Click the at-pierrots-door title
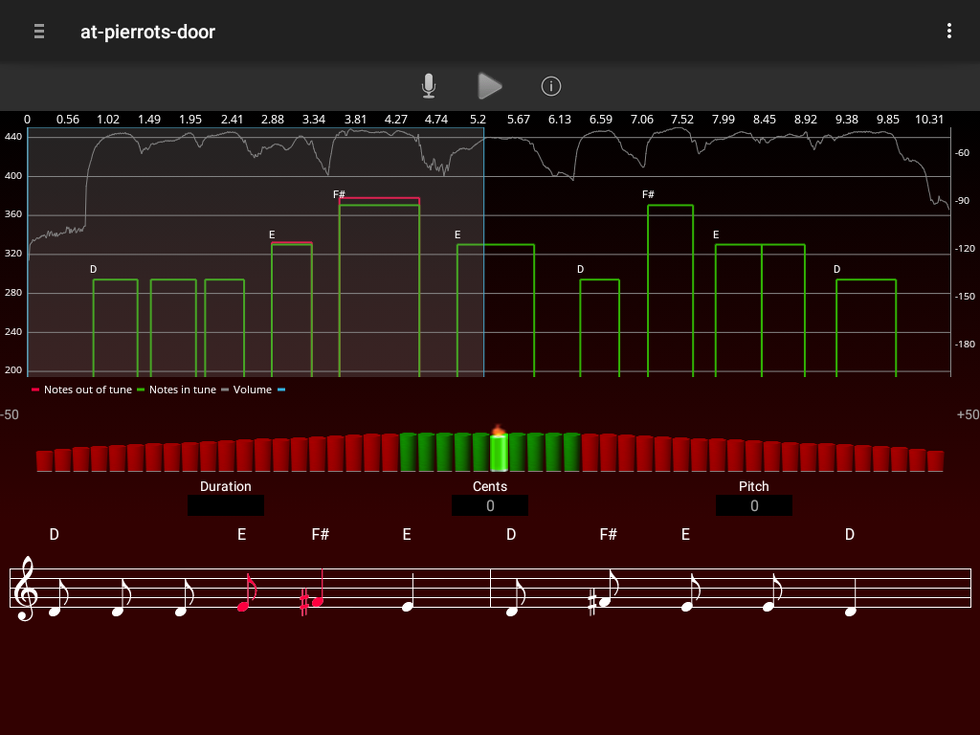Image resolution: width=980 pixels, height=735 pixels. [x=148, y=32]
